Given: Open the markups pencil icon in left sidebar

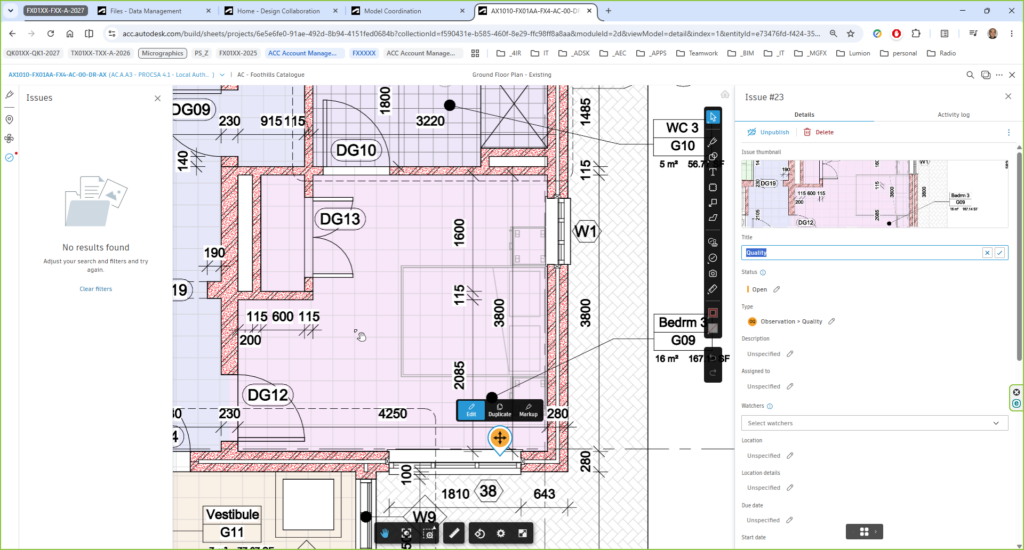Looking at the screenshot, I should pos(9,95).
